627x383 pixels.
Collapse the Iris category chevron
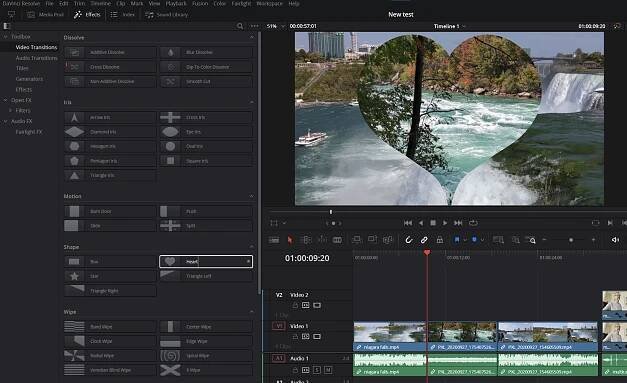[252, 102]
